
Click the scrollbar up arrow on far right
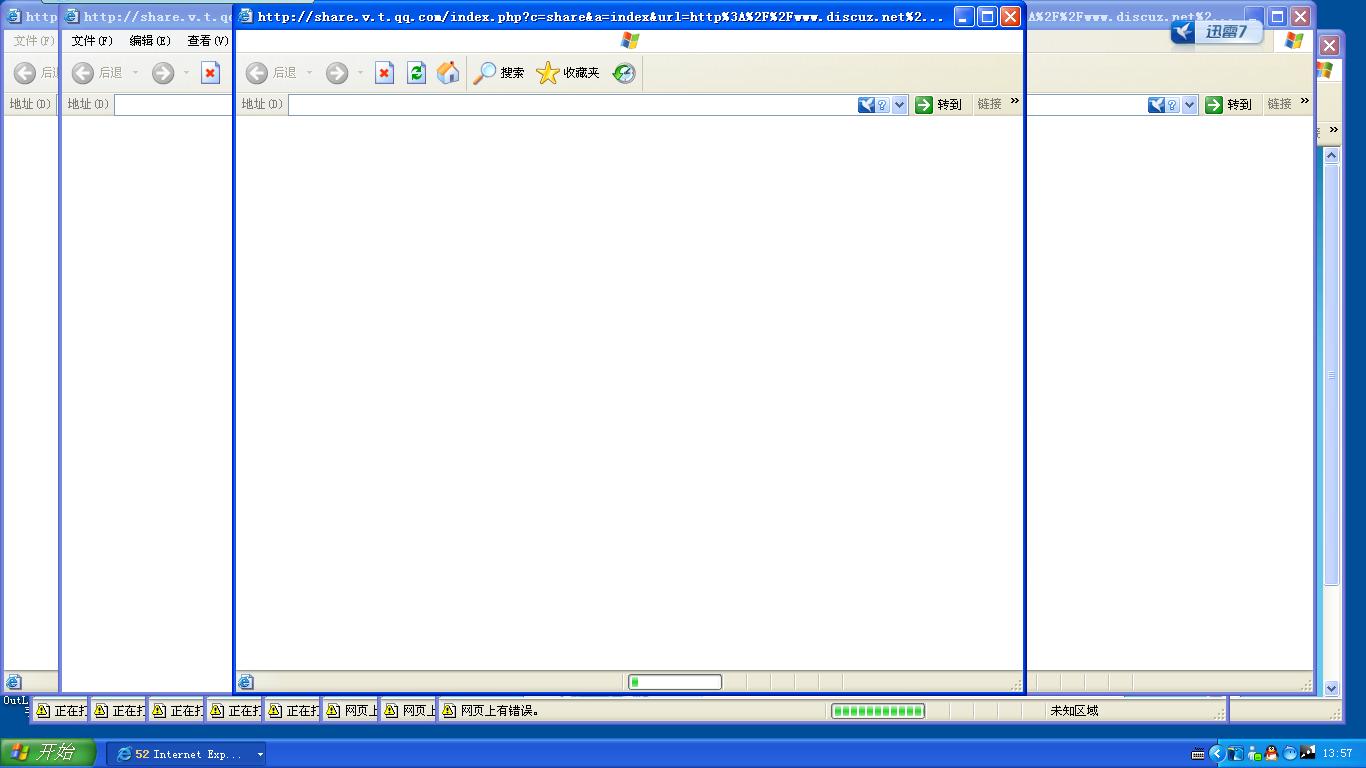pyautogui.click(x=1331, y=154)
